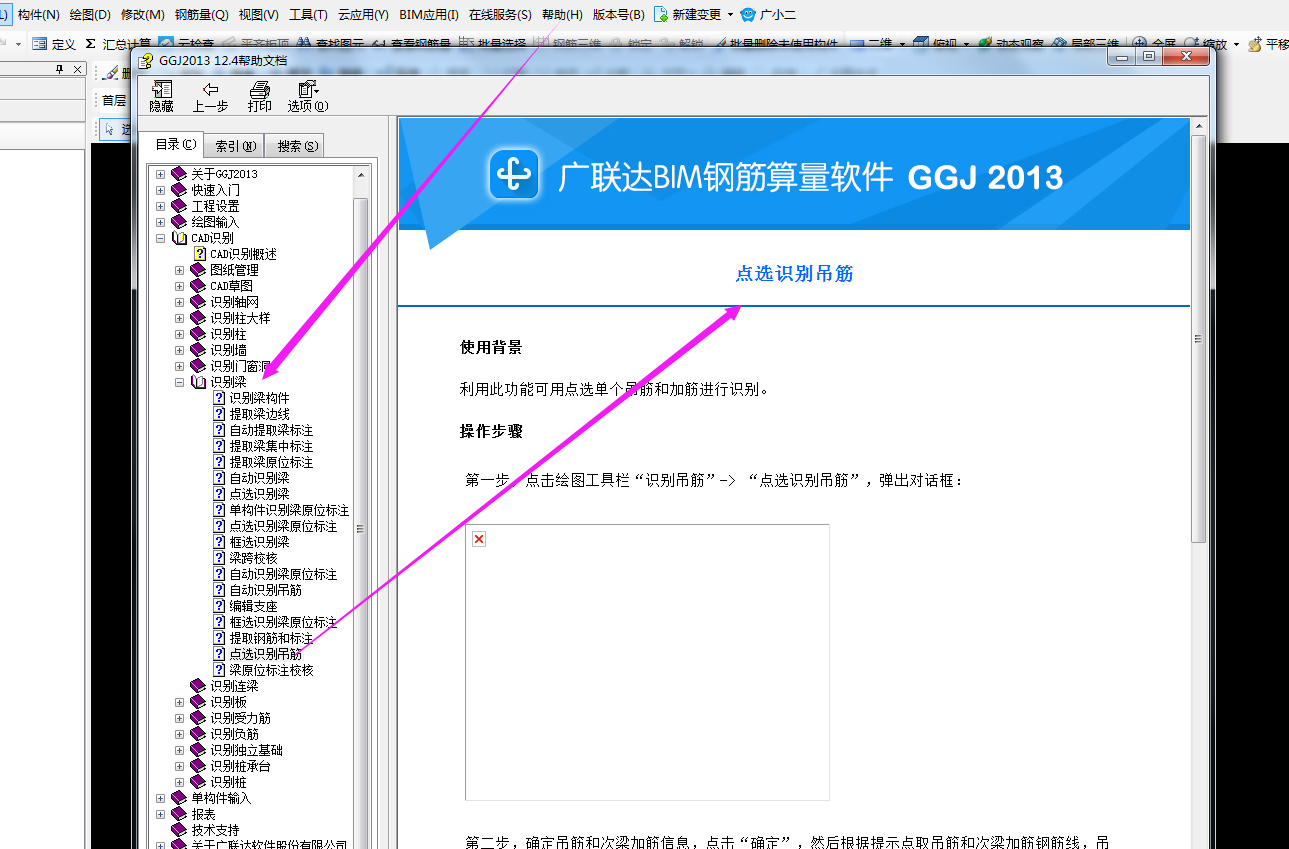Viewport: 1289px width, 849px height.
Task: Open the 梁原位标注校核 help topic
Action: point(271,670)
